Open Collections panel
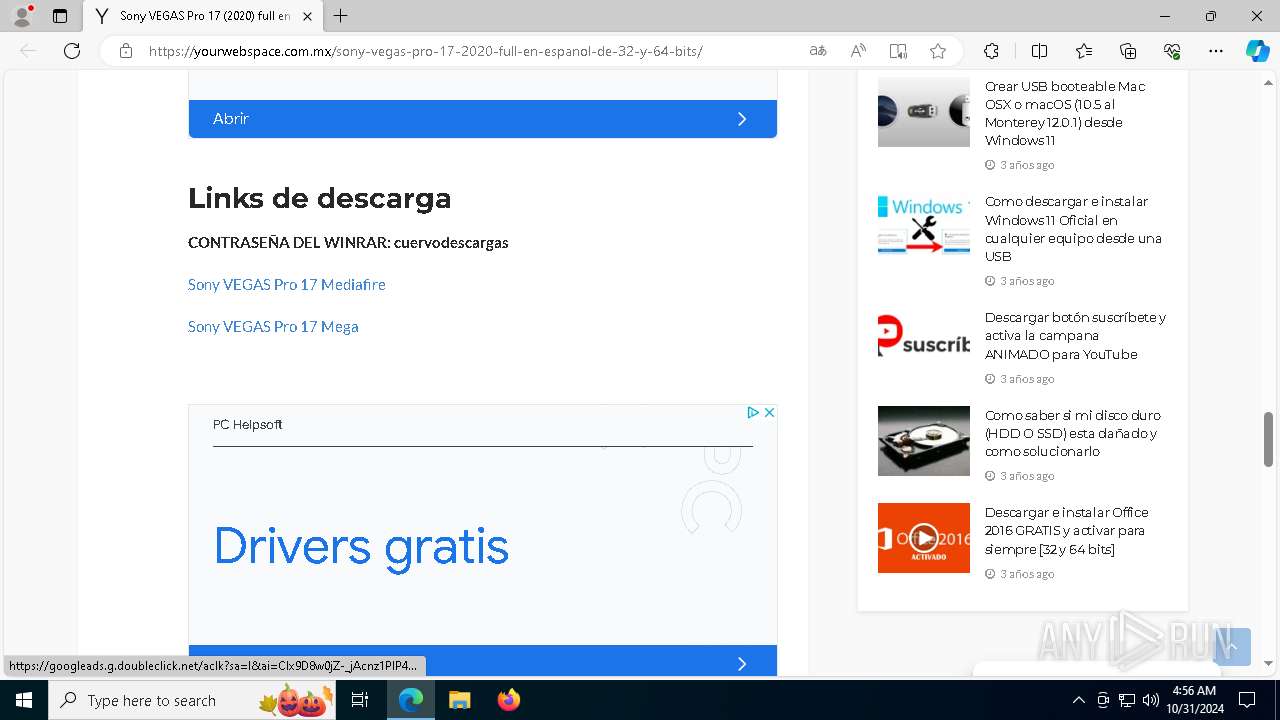This screenshot has width=1280, height=720. tap(1128, 51)
